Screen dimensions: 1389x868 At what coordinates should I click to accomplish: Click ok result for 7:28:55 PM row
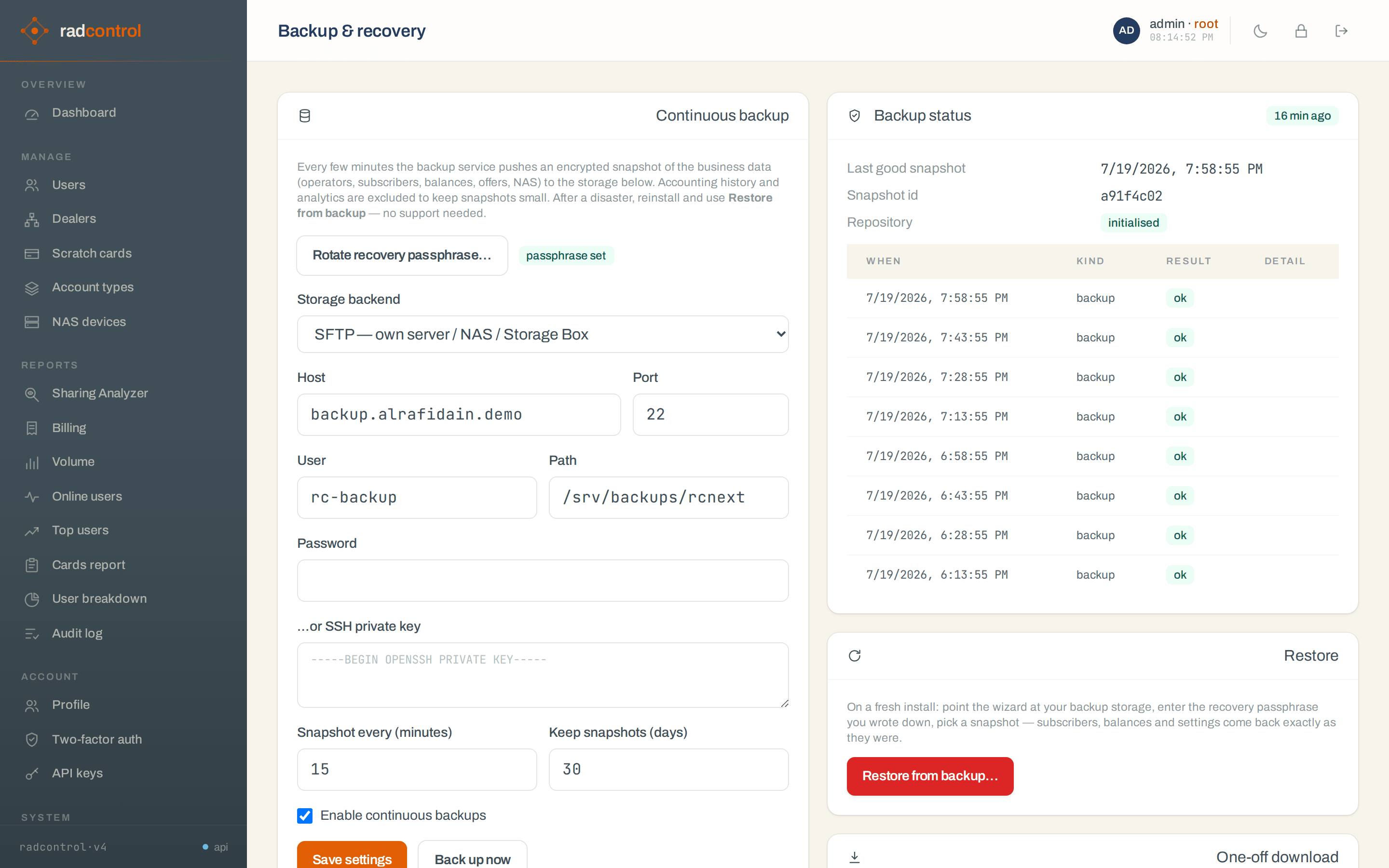[x=1180, y=377]
